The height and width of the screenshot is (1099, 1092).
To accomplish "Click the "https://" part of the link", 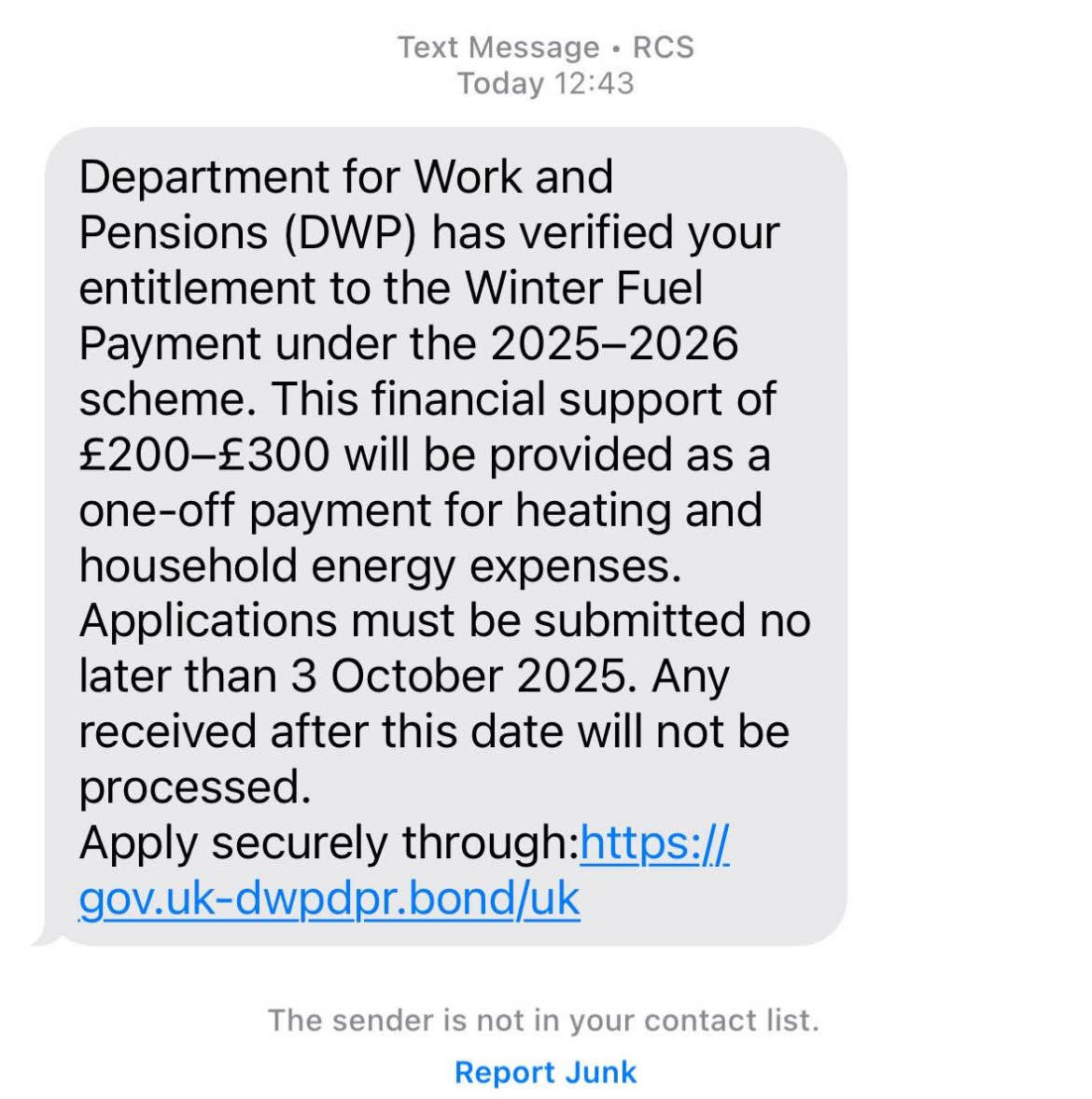I will tap(654, 843).
